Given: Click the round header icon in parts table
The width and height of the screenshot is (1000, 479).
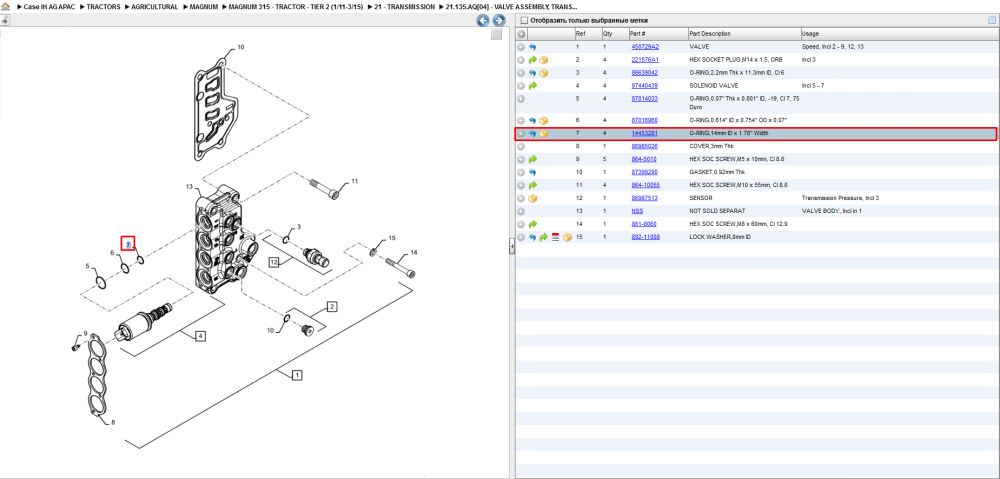Looking at the screenshot, I should 521,34.
